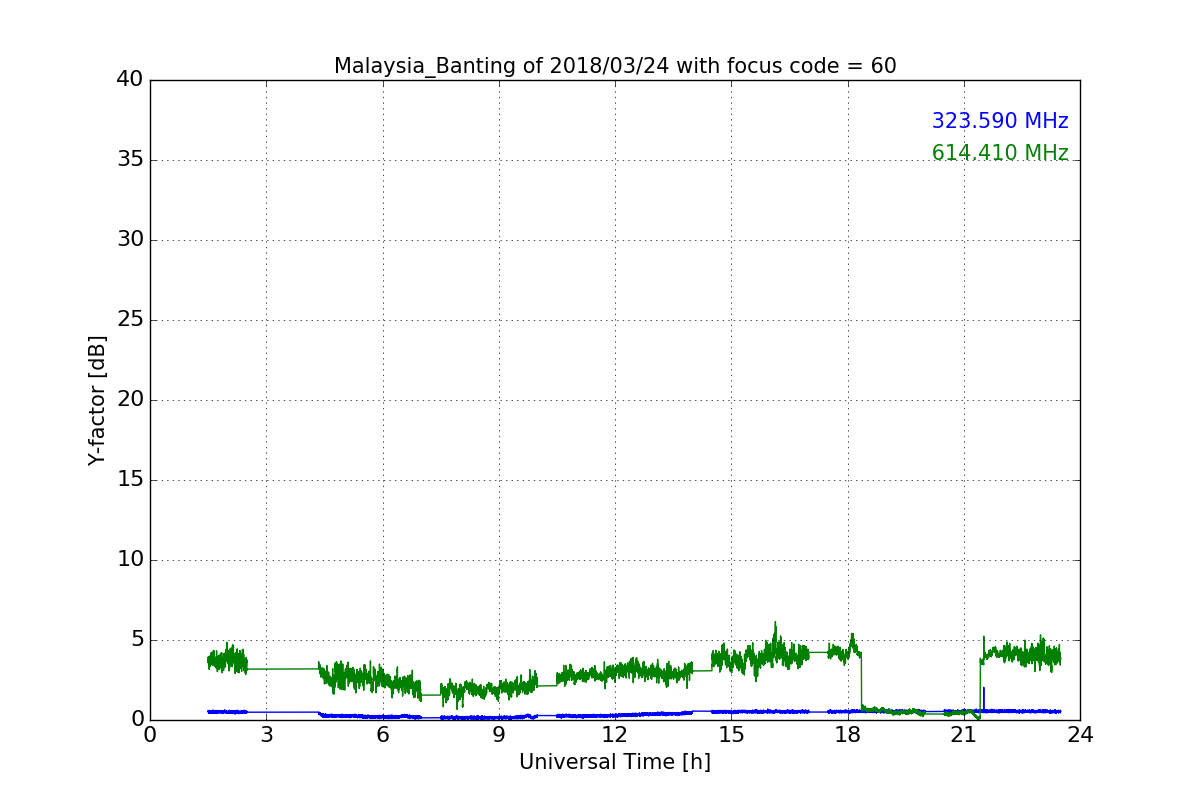Screen dimensions: 1200x800
Task: Click the y-axis tick label 30
Action: [130, 240]
